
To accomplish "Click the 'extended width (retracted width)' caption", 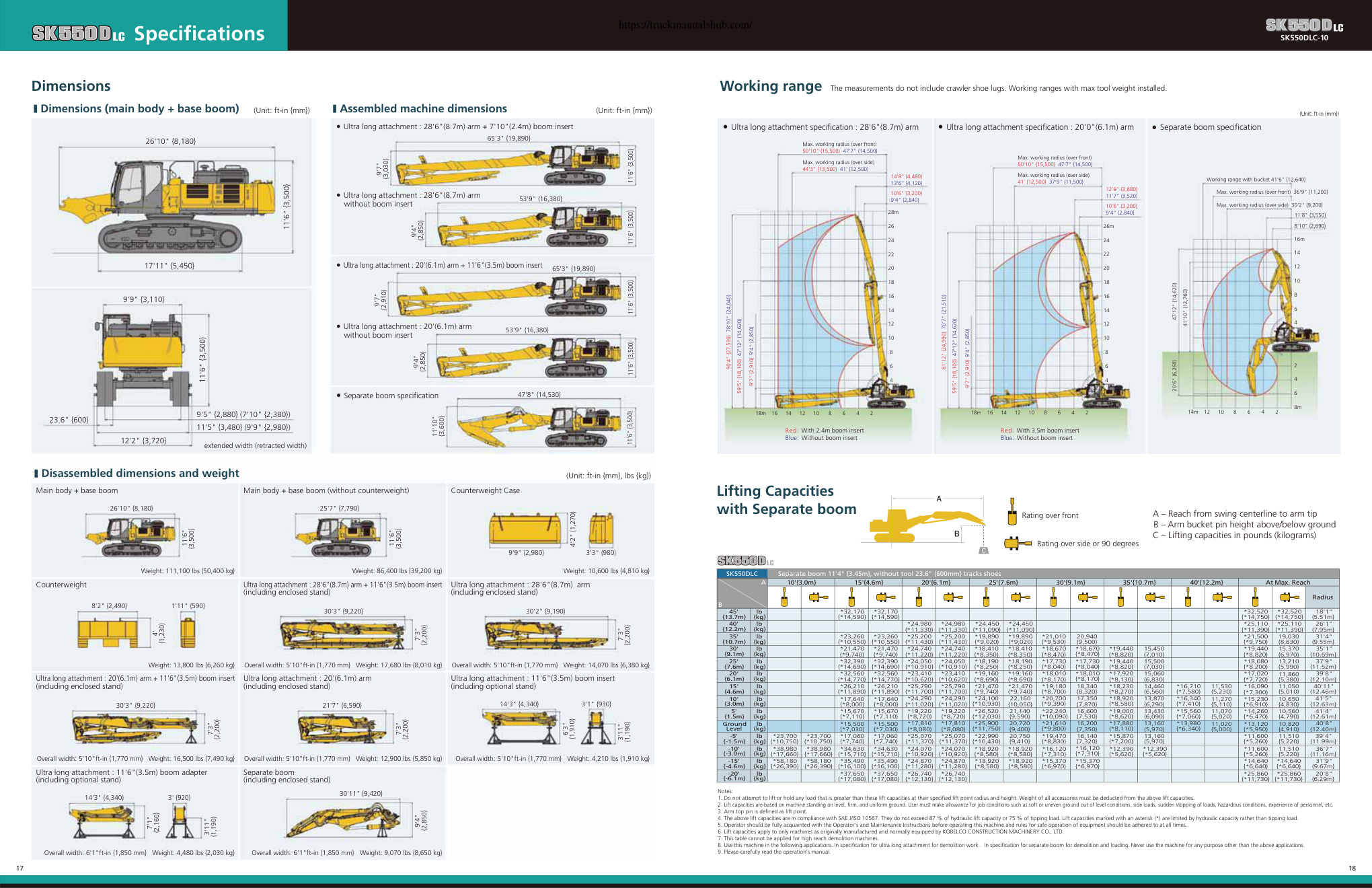I will 256,445.
